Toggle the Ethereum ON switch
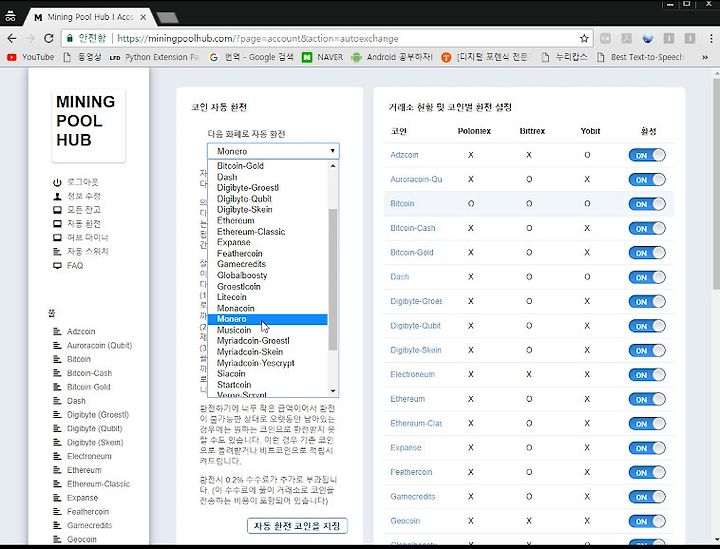This screenshot has width=720, height=549. click(x=647, y=399)
